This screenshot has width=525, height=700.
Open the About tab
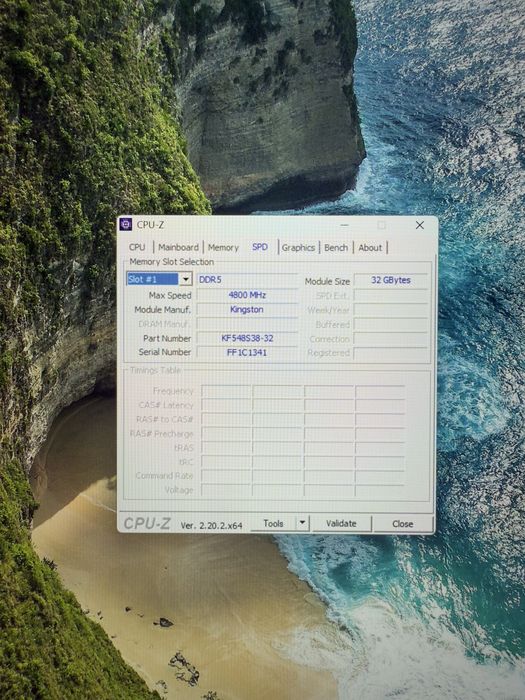tap(370, 247)
